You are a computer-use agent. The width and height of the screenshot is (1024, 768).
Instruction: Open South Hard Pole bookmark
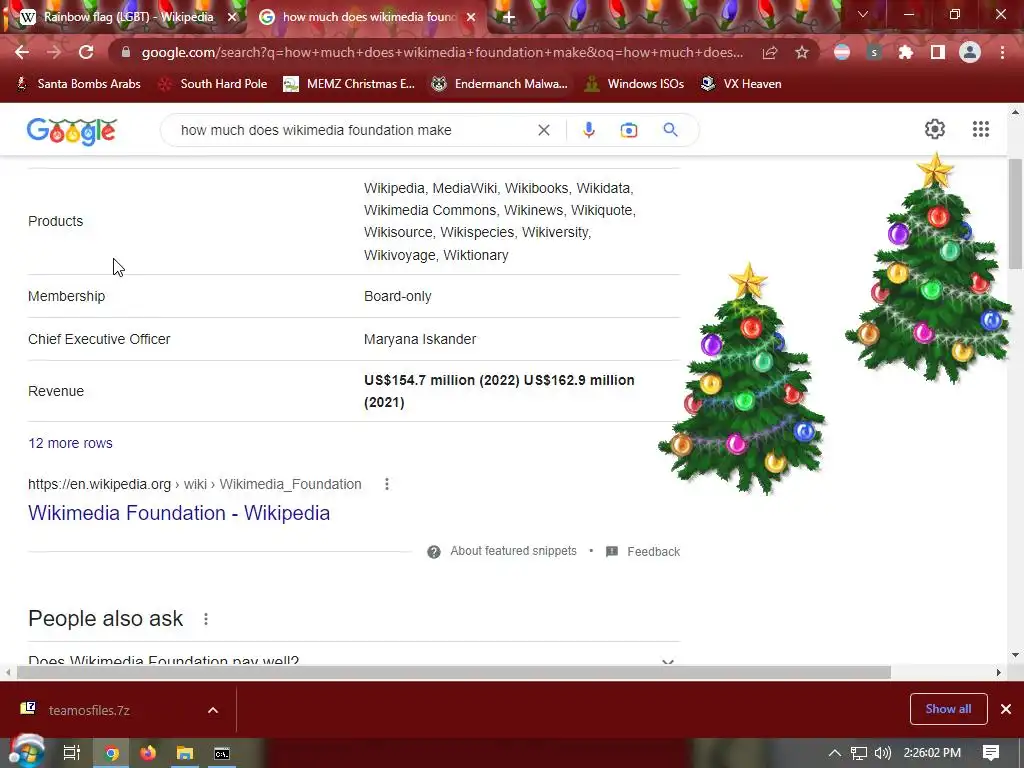[214, 84]
